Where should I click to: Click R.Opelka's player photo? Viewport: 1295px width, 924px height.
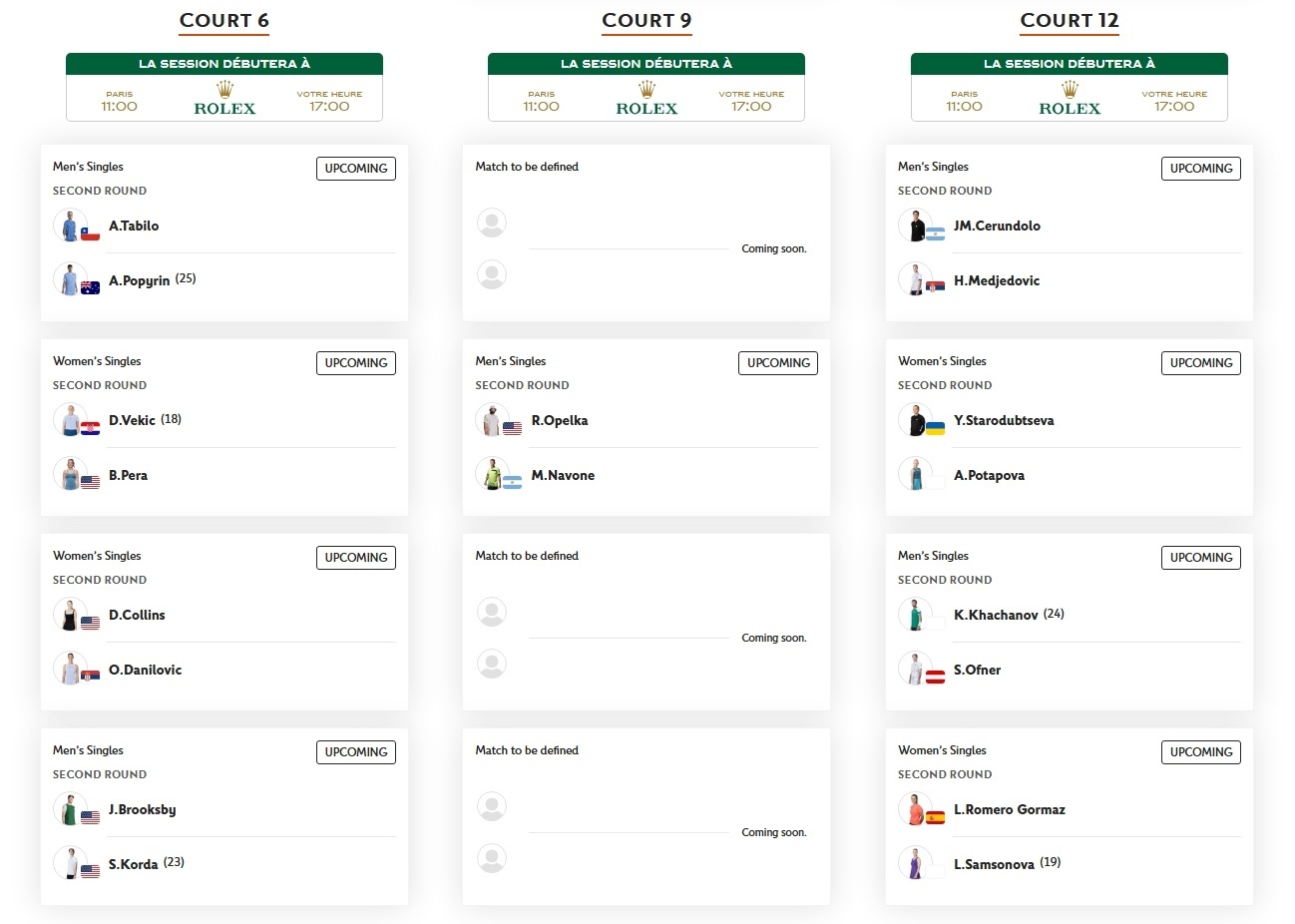tap(492, 420)
